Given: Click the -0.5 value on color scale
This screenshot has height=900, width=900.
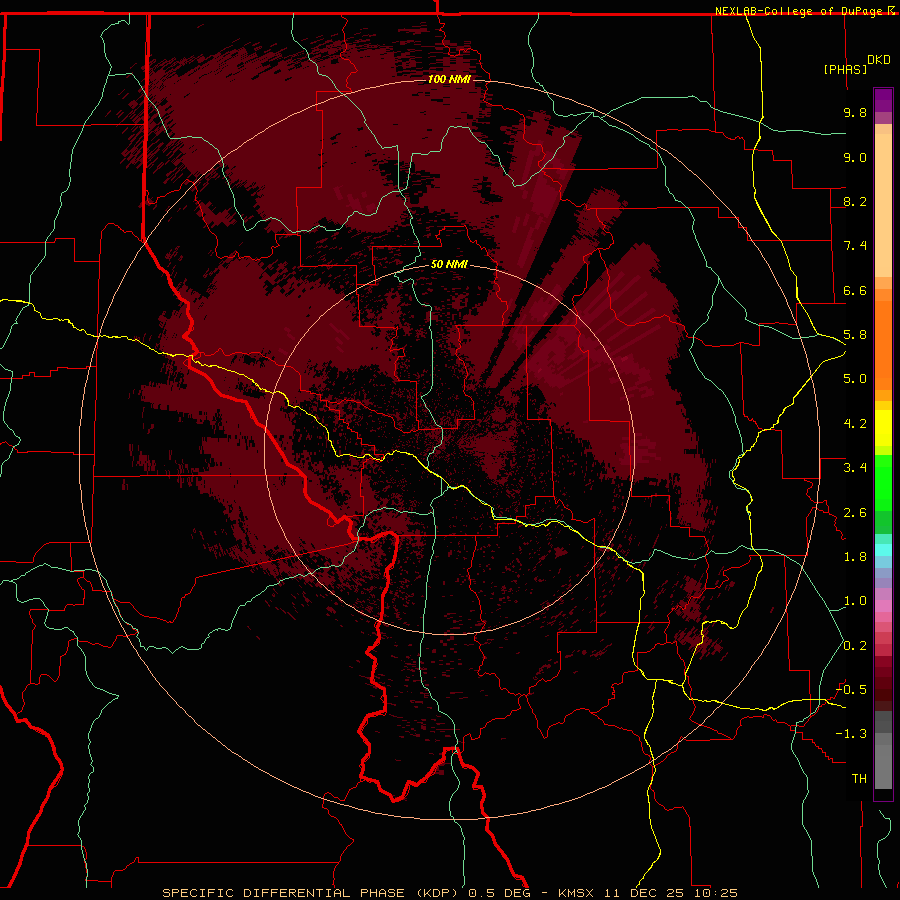Looking at the screenshot, I should pyautogui.click(x=851, y=690).
